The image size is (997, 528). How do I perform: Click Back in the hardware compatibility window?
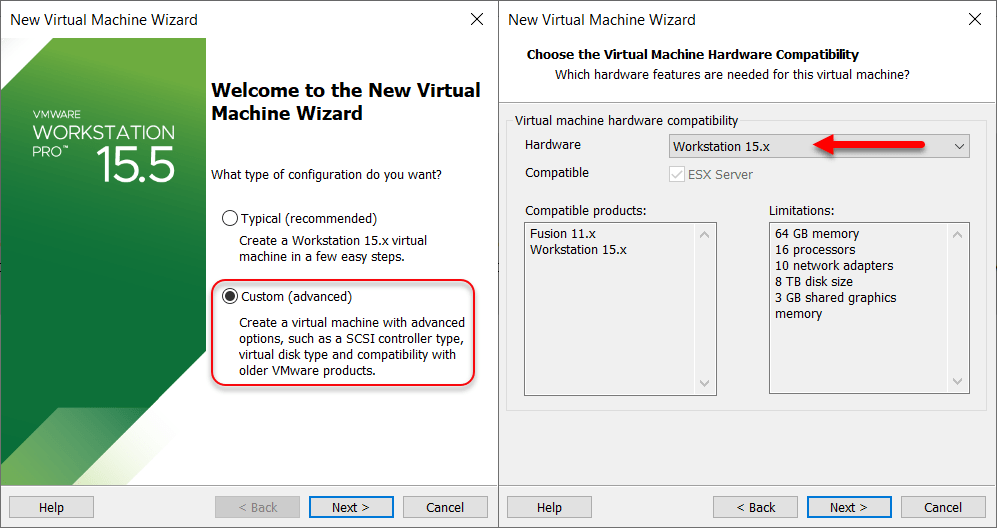click(x=755, y=507)
